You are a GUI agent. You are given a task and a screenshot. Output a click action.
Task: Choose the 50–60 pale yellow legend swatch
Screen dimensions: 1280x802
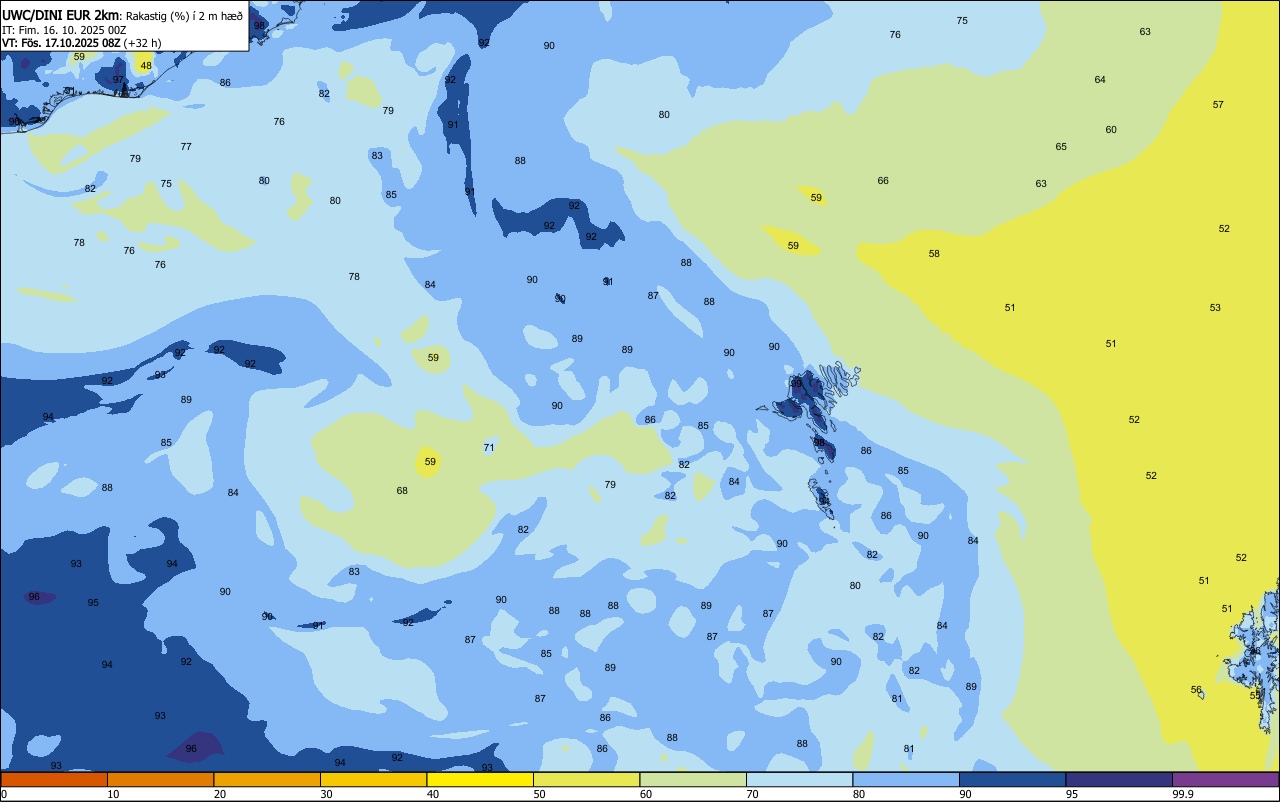[x=586, y=779]
